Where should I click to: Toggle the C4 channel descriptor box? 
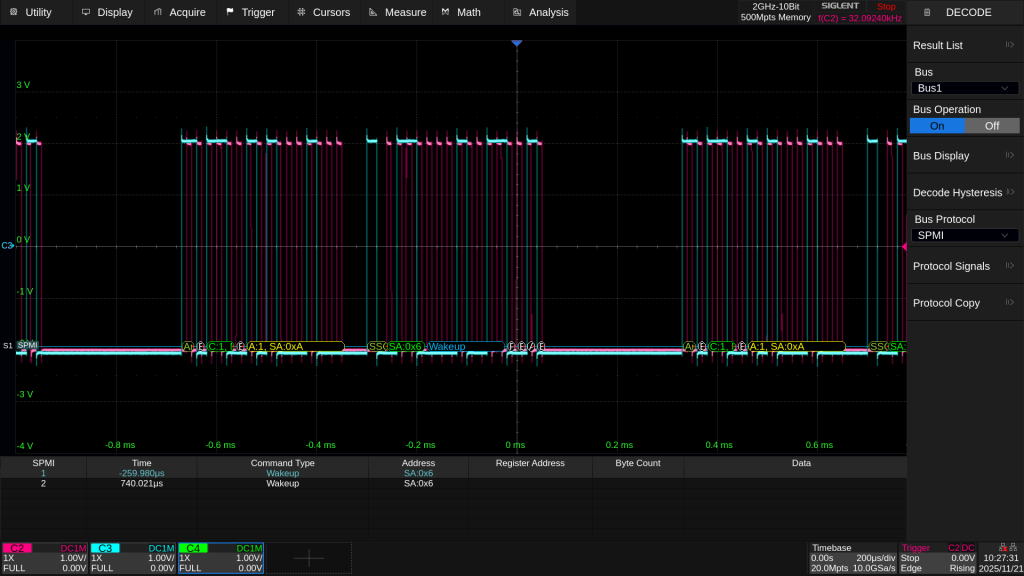[221, 558]
